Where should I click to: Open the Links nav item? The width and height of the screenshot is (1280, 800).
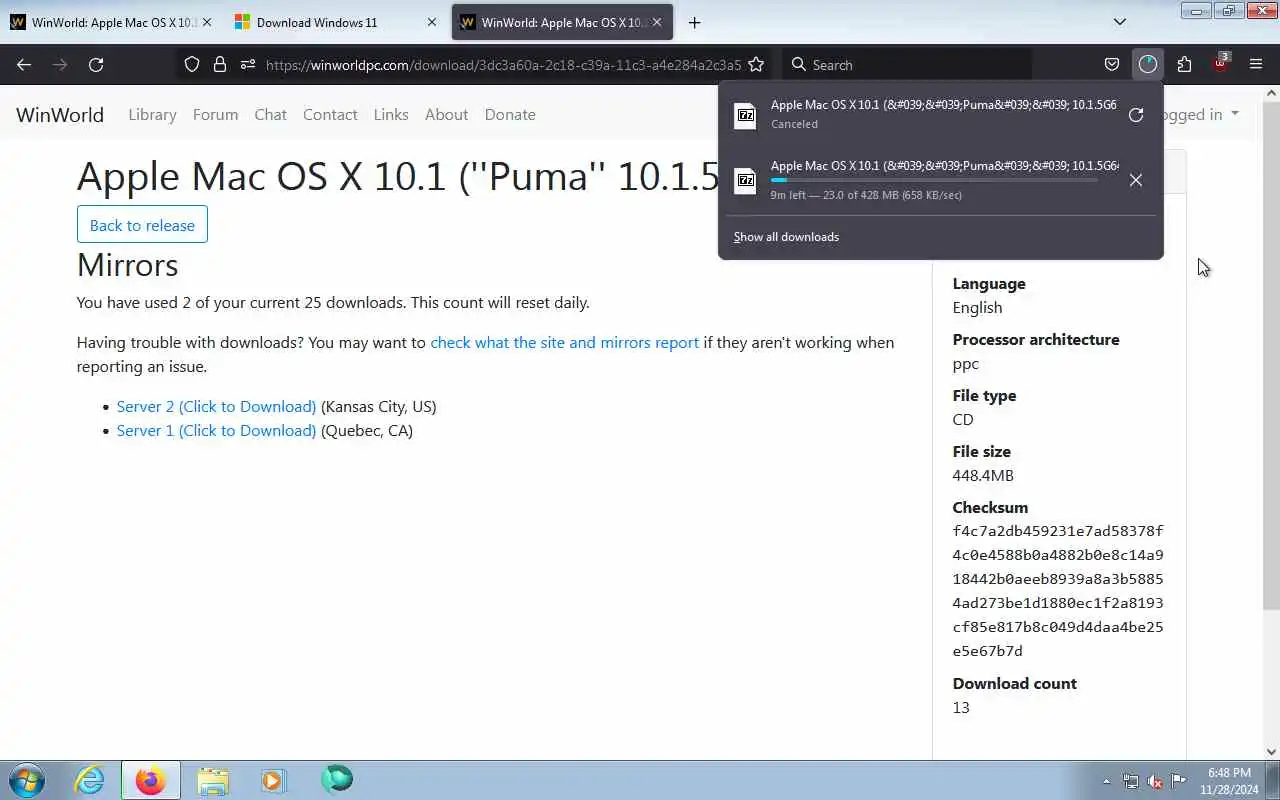point(391,114)
